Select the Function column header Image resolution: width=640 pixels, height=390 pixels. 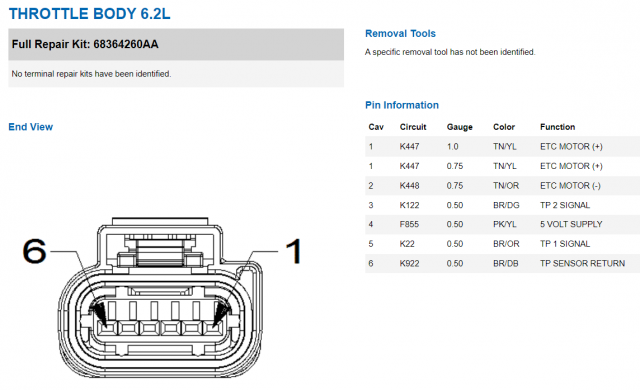point(557,127)
